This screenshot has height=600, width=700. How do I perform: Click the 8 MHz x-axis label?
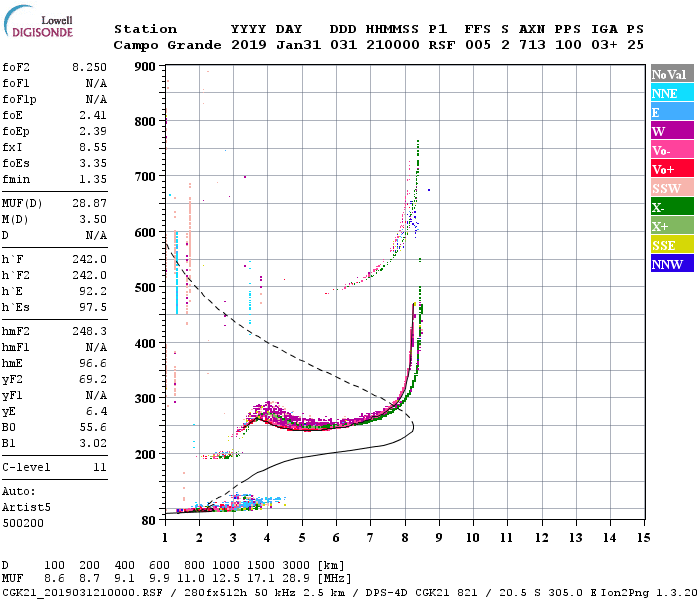(405, 538)
